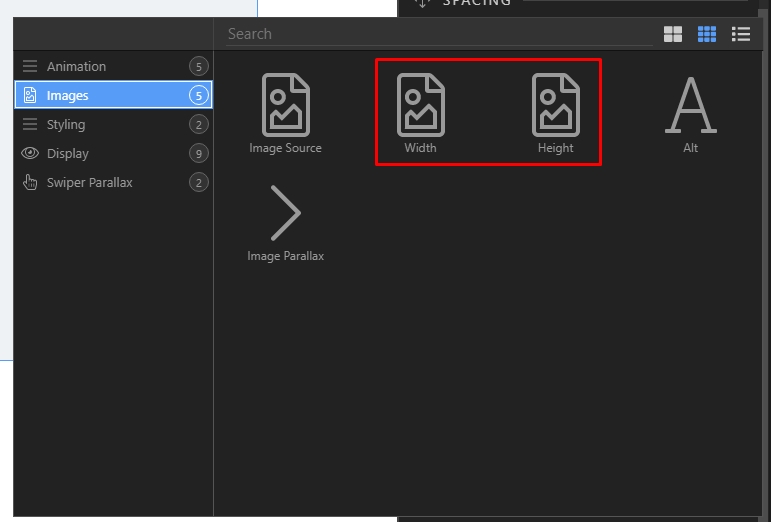Click the Search input field
This screenshot has width=771, height=522.
439,34
